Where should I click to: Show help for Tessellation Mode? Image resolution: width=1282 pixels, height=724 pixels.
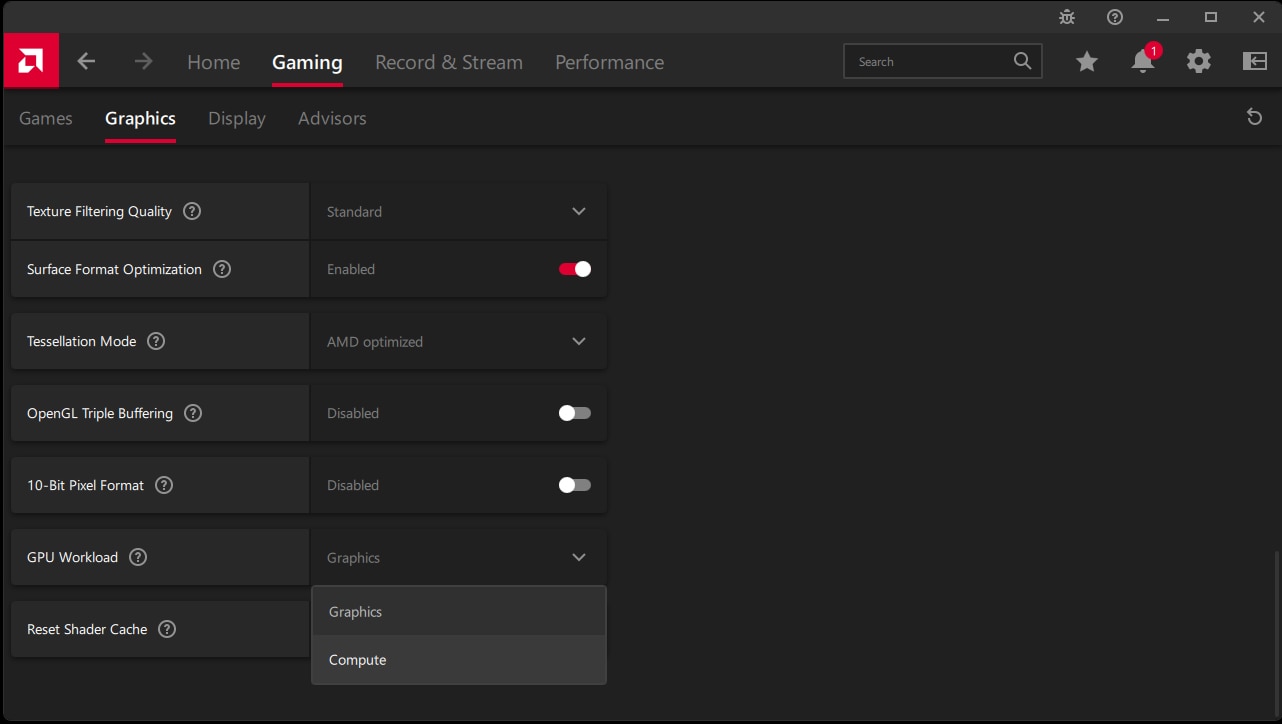click(x=156, y=341)
